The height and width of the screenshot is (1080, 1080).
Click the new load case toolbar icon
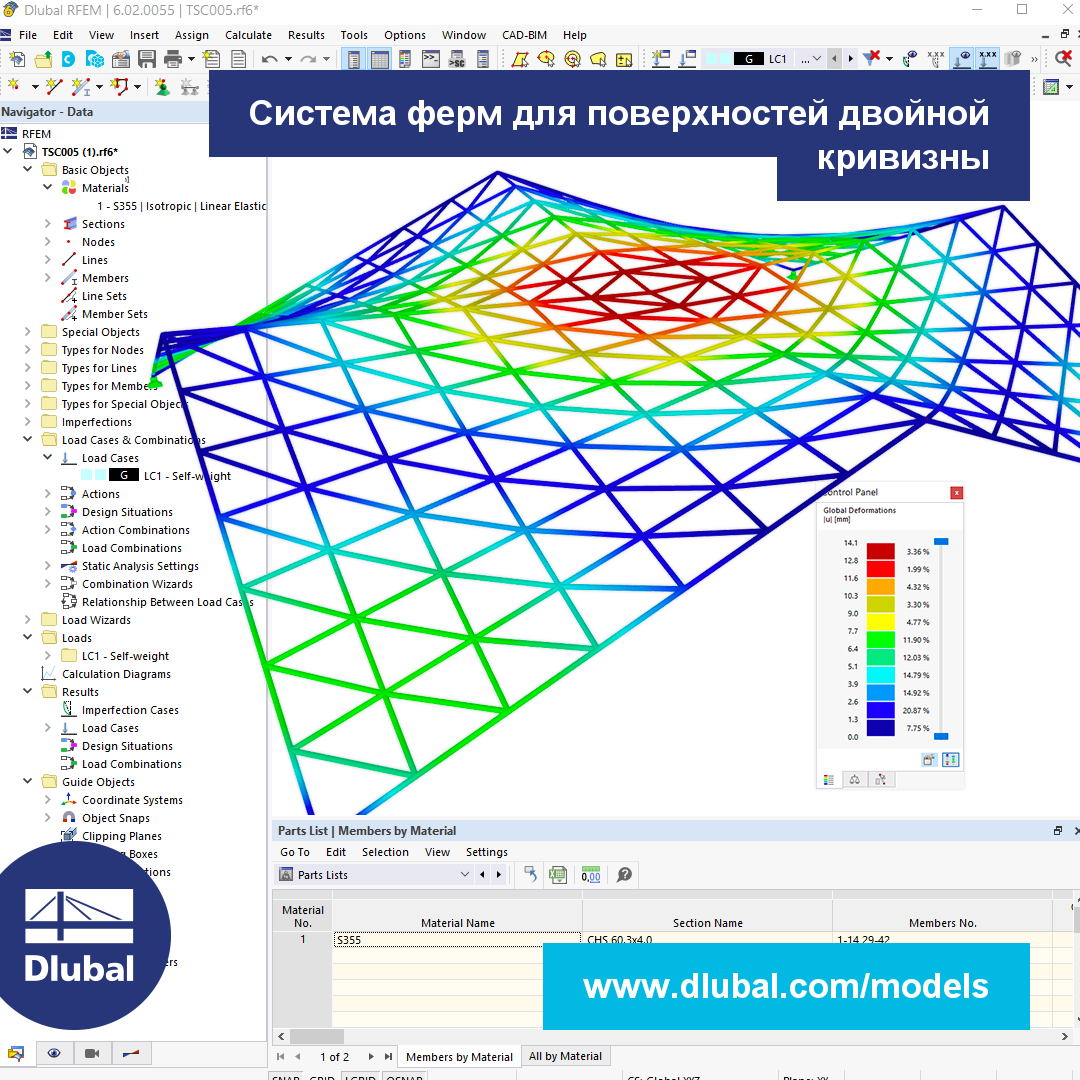coord(661,59)
